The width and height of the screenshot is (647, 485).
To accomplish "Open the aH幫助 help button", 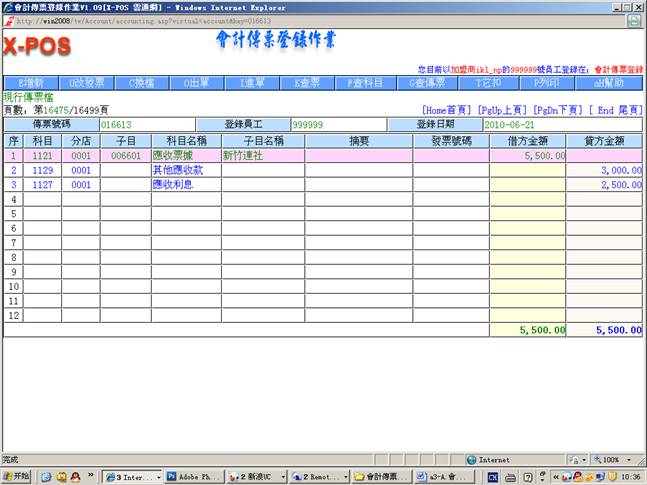I will pos(609,83).
